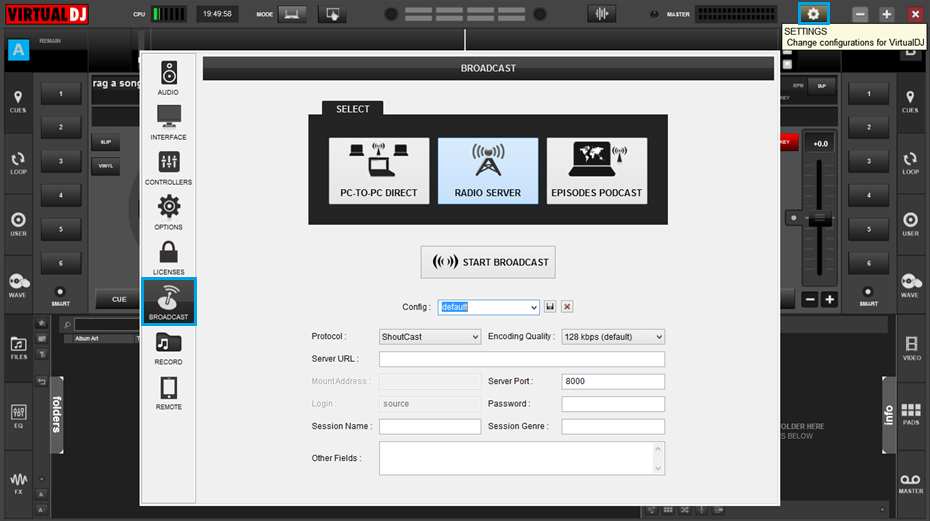The width and height of the screenshot is (930, 521).
Task: Click Start Broadcast button
Action: coord(488,262)
